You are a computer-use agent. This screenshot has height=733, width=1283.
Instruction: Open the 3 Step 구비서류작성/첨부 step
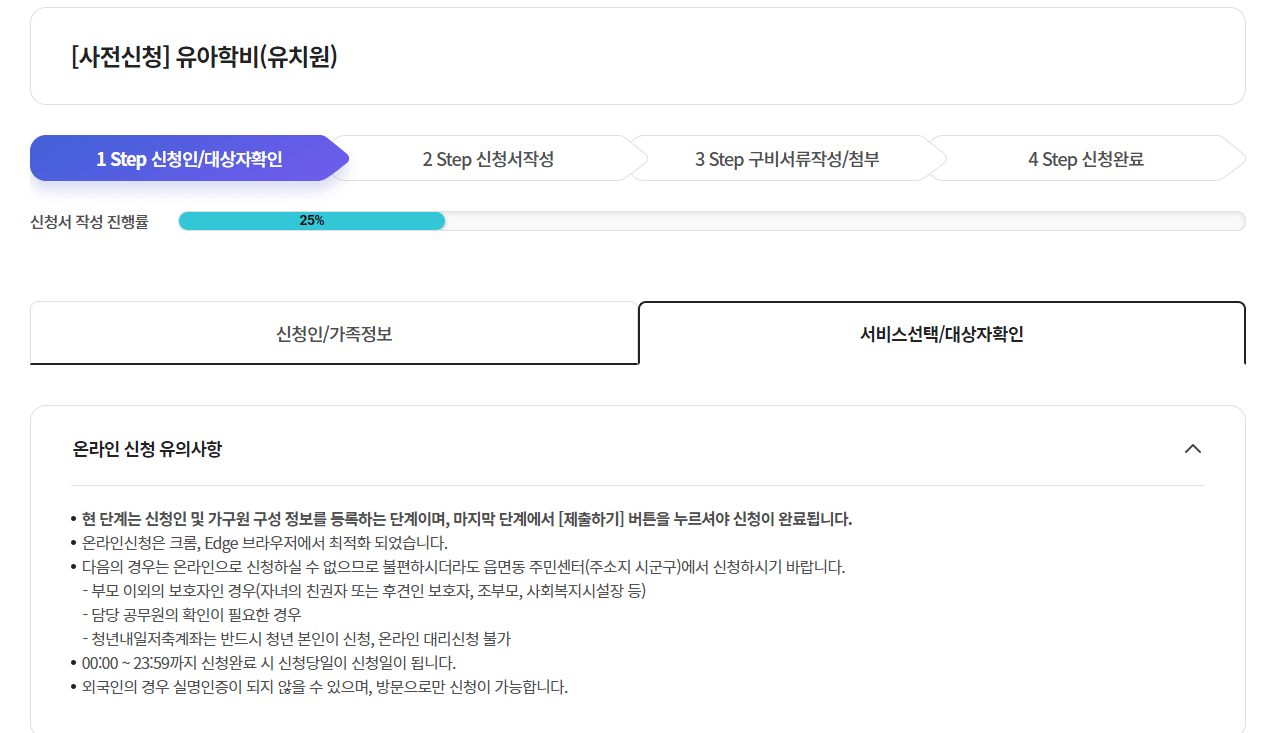785,157
